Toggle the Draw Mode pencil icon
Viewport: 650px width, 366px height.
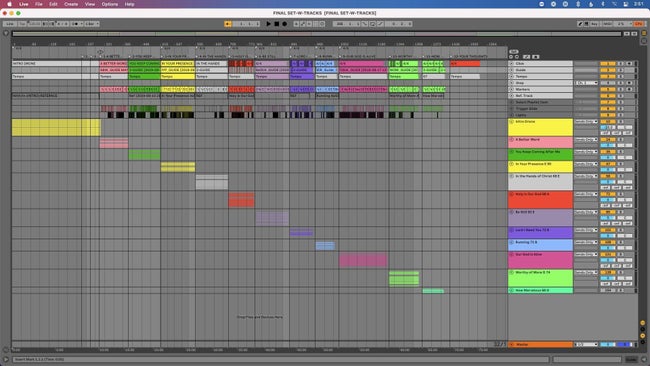[x=580, y=24]
